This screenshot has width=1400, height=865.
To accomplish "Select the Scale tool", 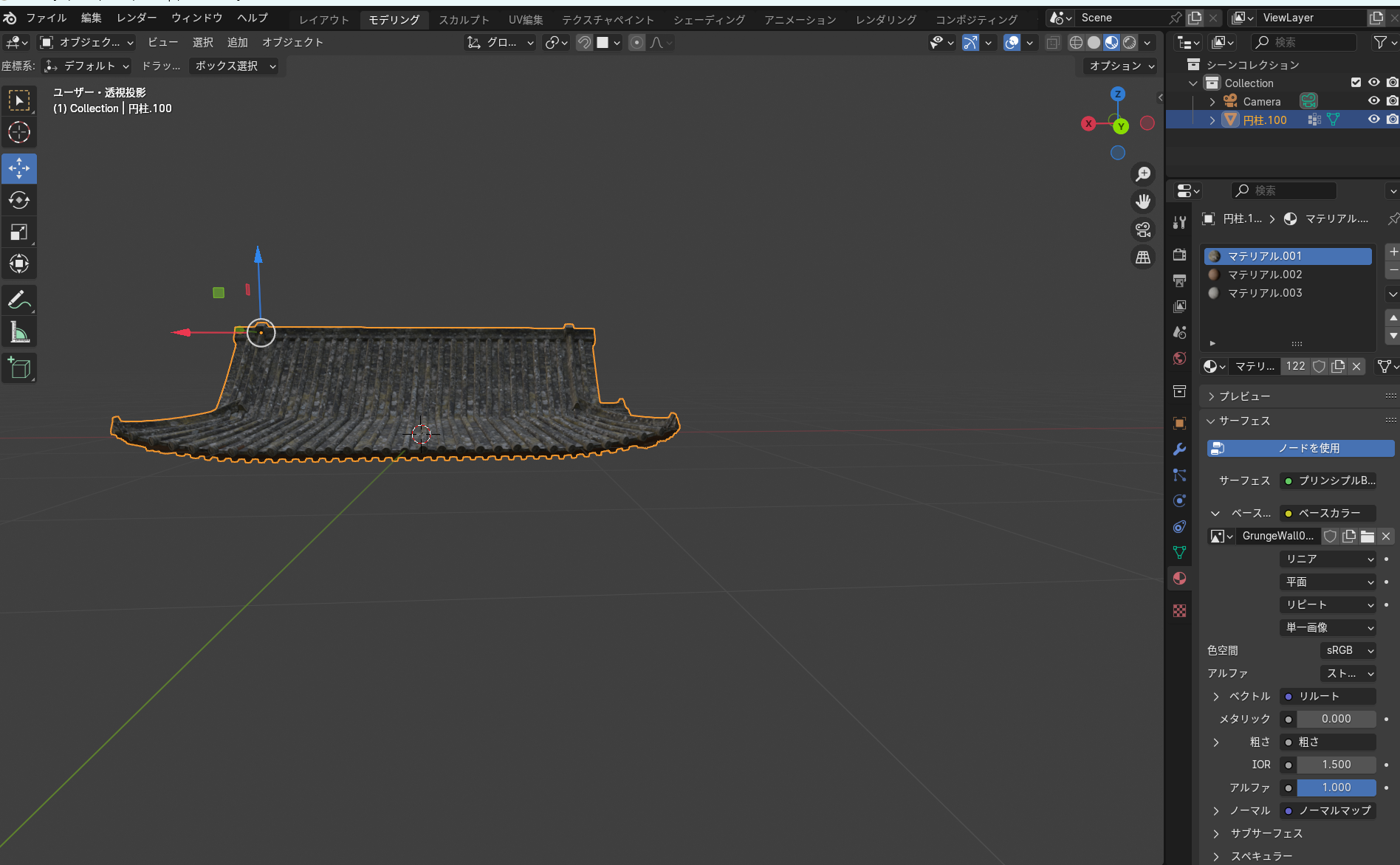I will tap(19, 232).
